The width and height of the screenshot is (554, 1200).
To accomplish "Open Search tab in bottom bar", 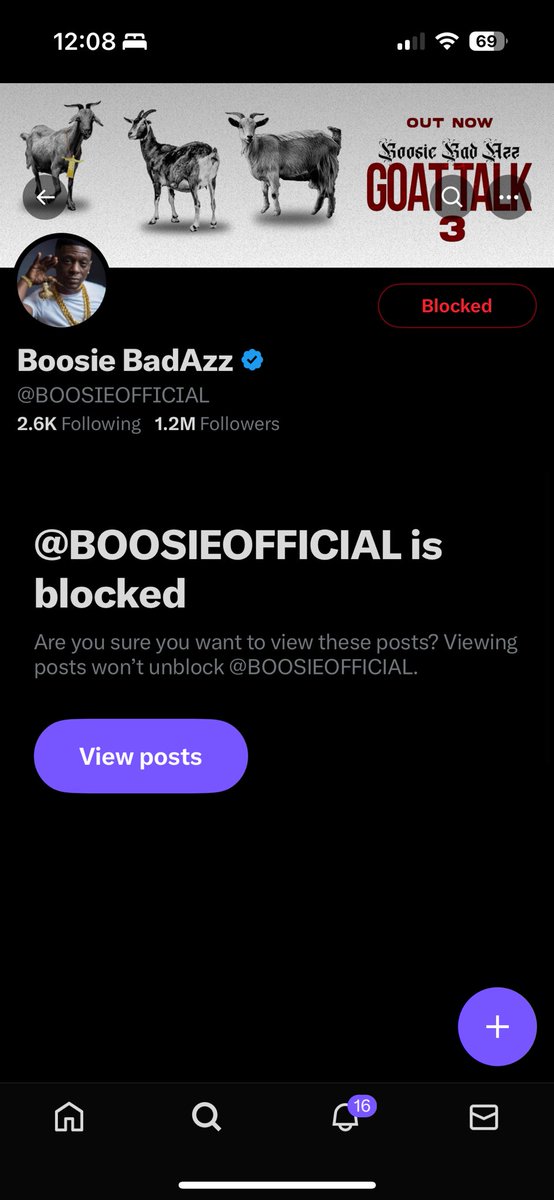I will (x=206, y=1117).
